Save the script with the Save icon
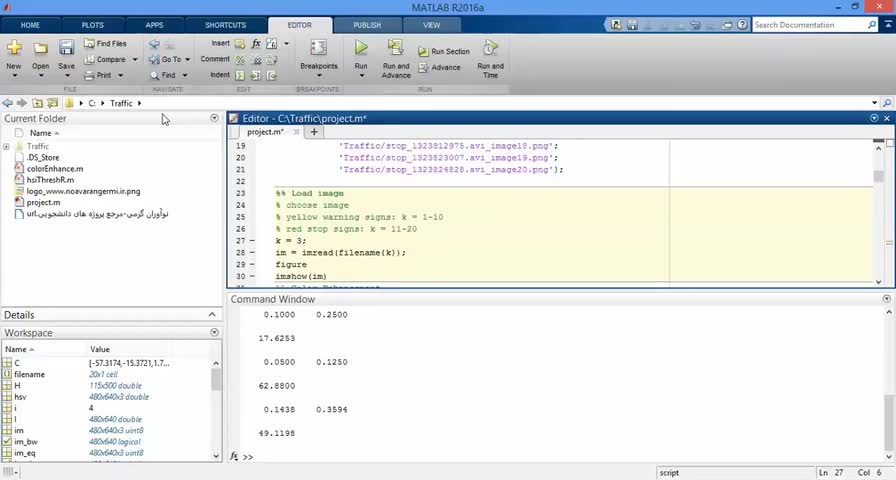 pos(66,48)
